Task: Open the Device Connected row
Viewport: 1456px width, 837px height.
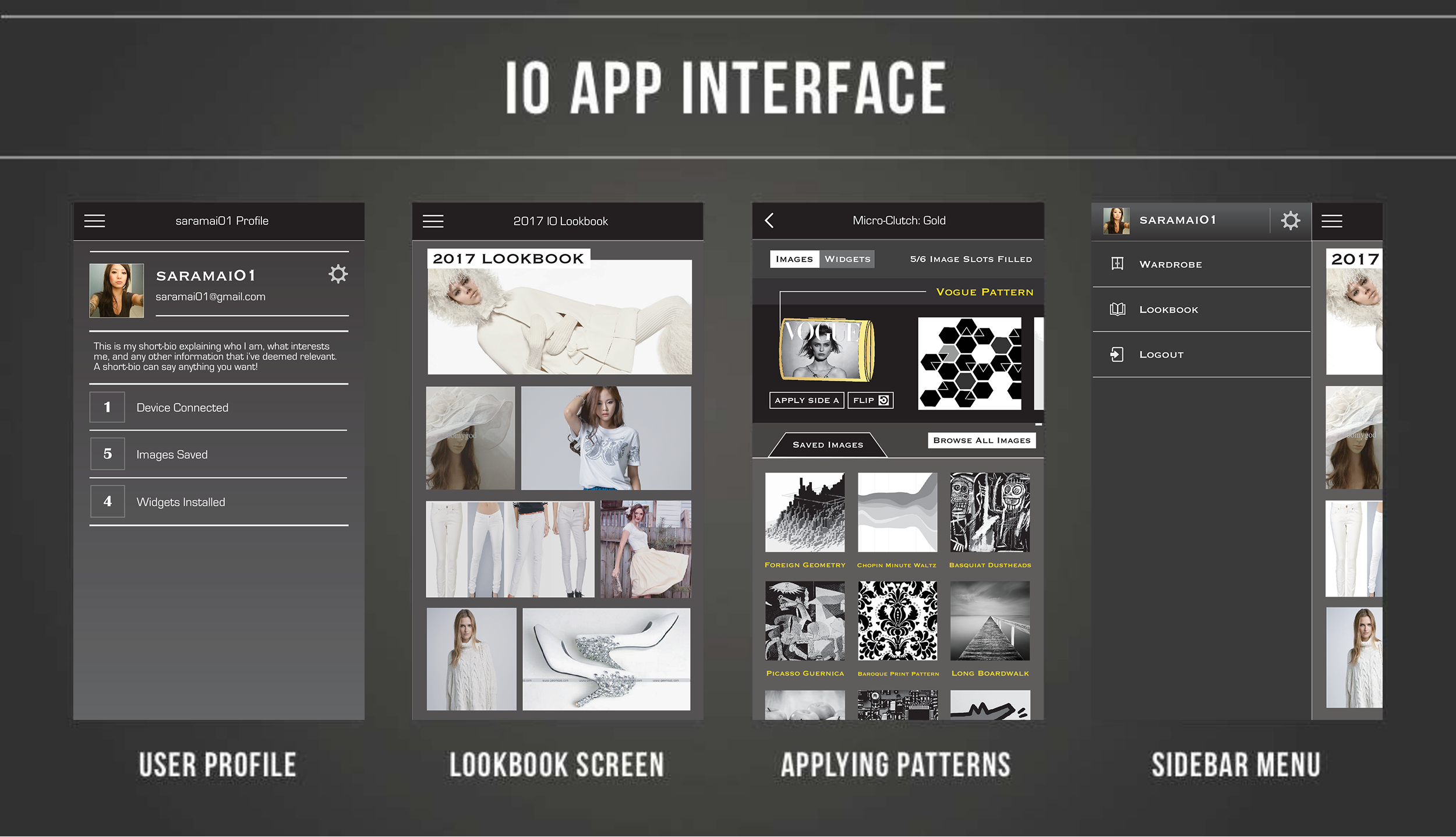Action: coord(218,408)
